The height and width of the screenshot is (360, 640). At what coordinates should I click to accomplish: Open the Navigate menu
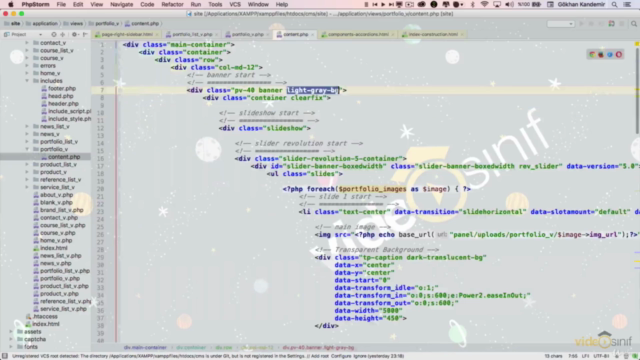[122, 4]
